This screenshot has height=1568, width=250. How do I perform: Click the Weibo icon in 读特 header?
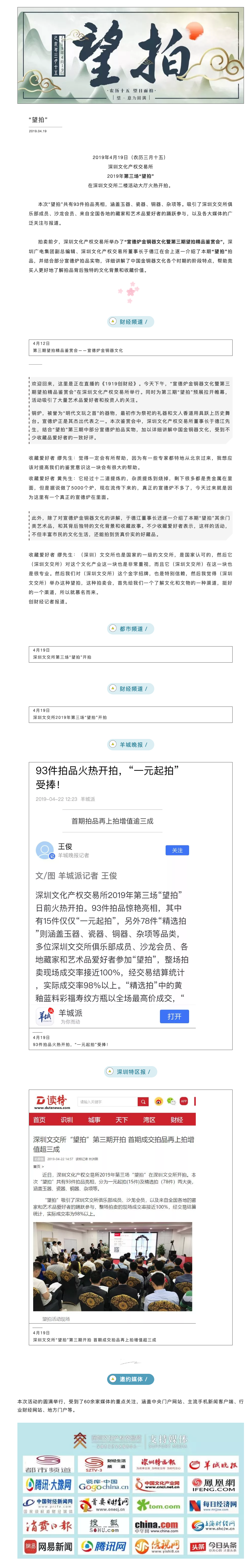[158, 1101]
